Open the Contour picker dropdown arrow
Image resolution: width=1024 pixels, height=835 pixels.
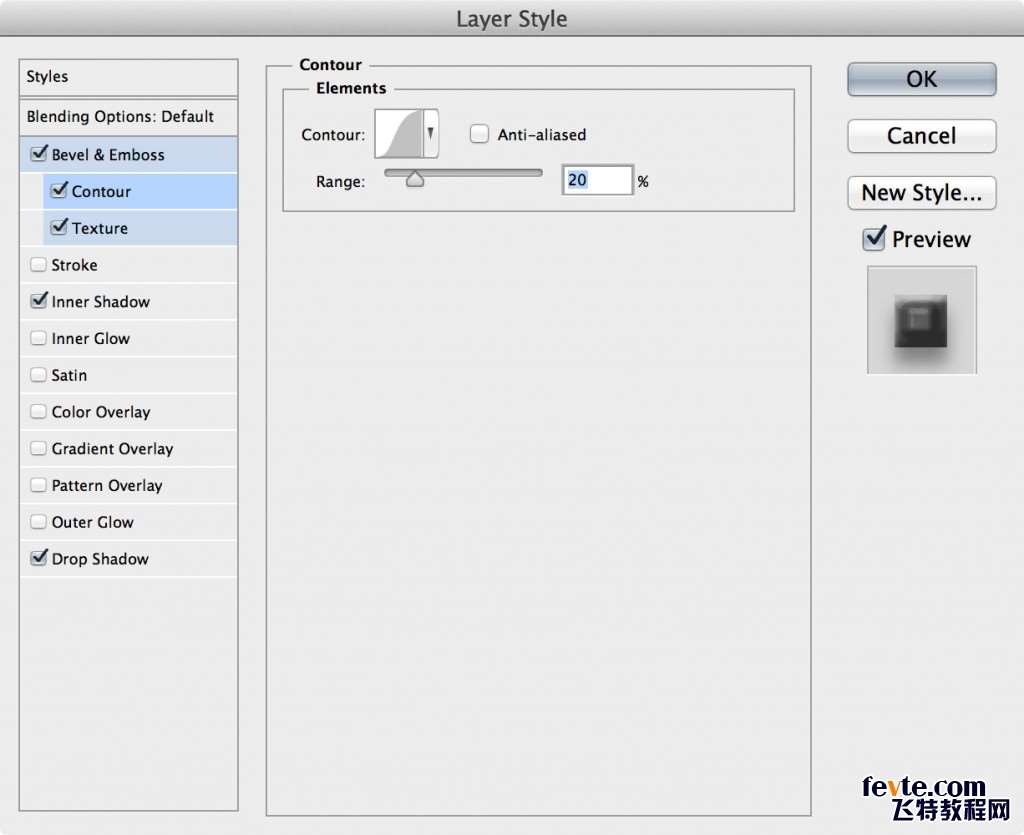[x=431, y=134]
